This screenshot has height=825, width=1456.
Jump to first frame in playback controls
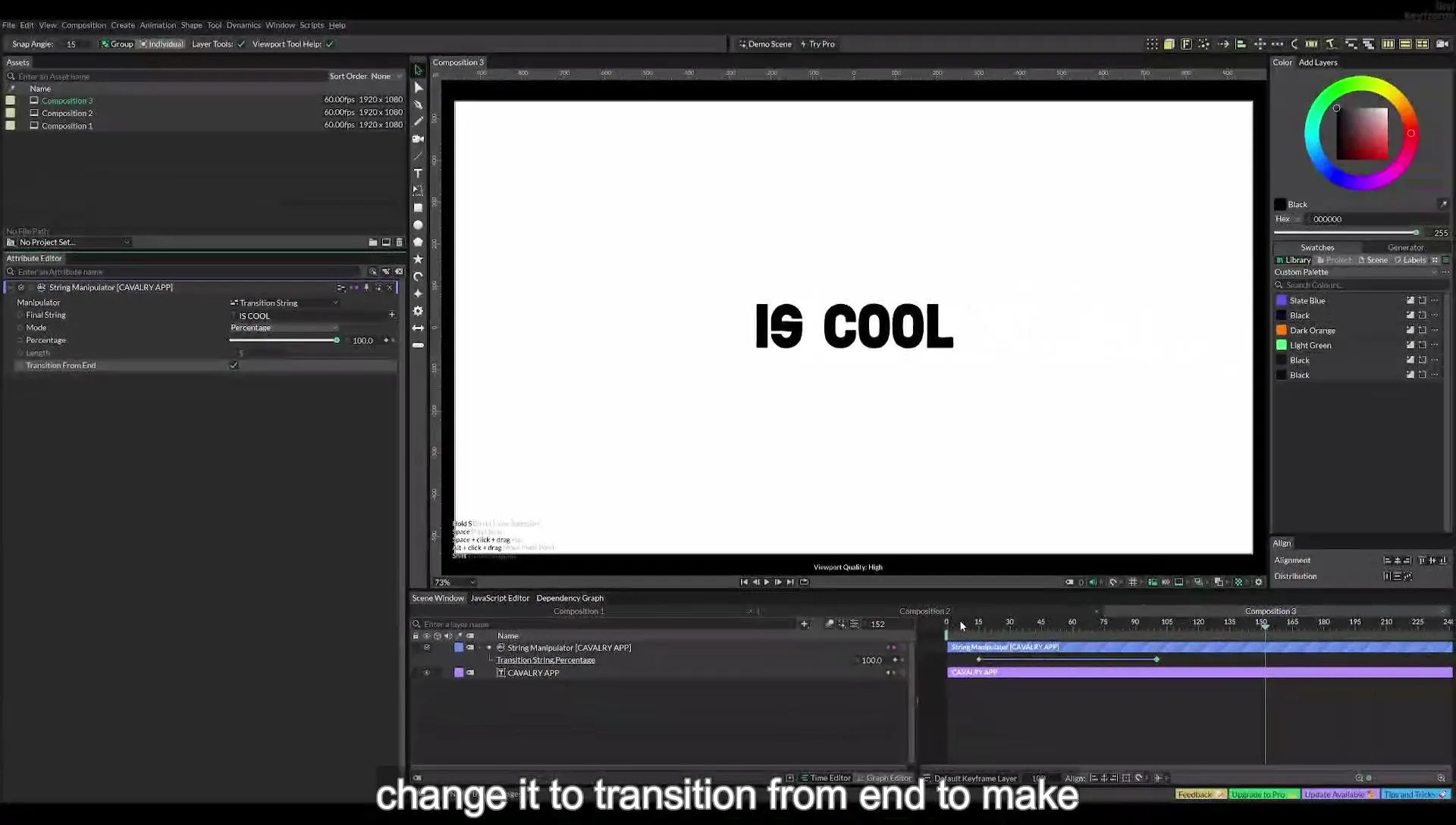(x=743, y=582)
